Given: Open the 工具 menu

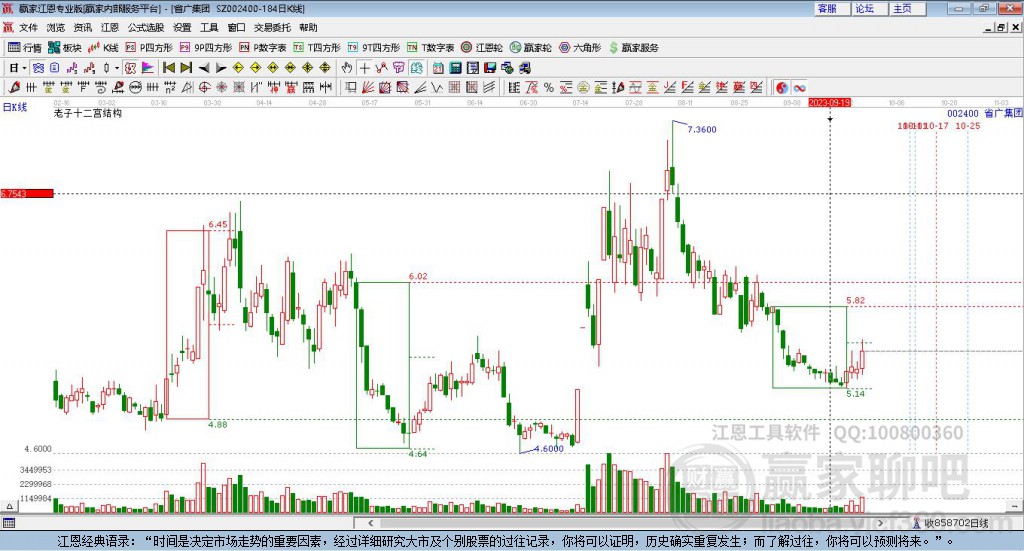Looking at the screenshot, I should click(209, 27).
